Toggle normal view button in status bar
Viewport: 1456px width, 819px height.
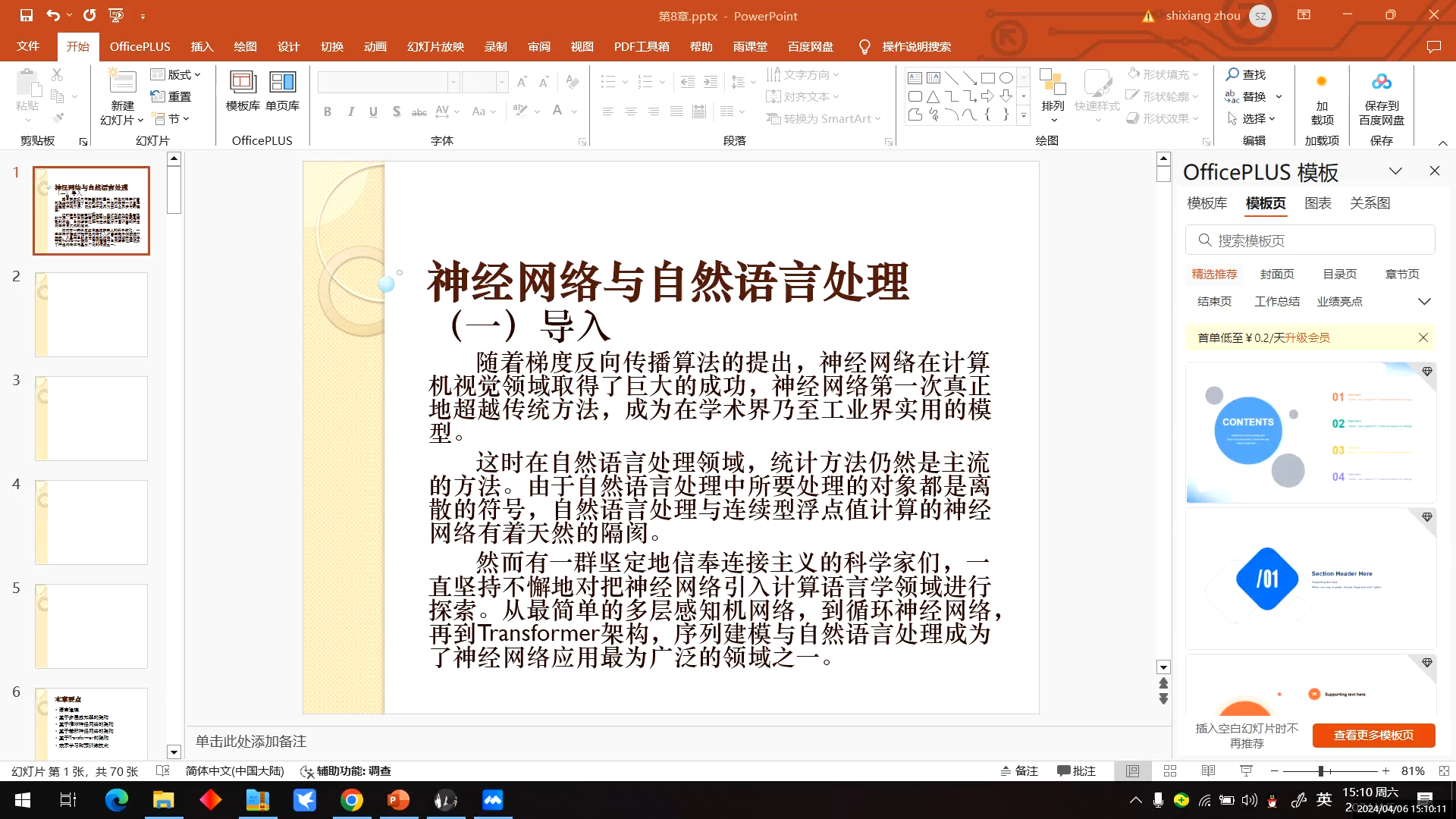(x=1132, y=770)
